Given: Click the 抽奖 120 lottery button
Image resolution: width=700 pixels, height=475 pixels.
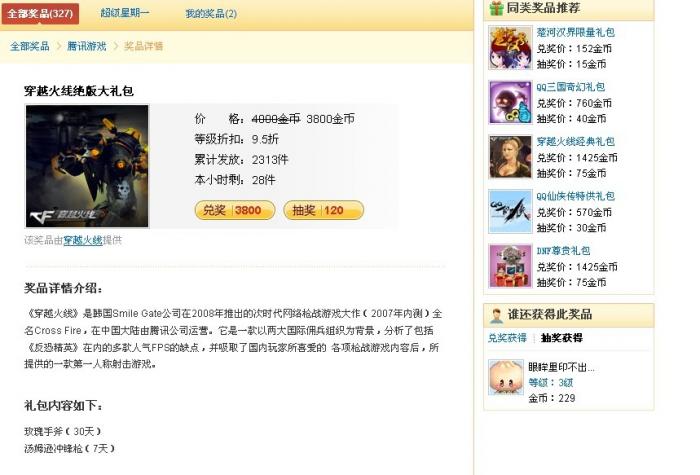Looking at the screenshot, I should pyautogui.click(x=324, y=210).
